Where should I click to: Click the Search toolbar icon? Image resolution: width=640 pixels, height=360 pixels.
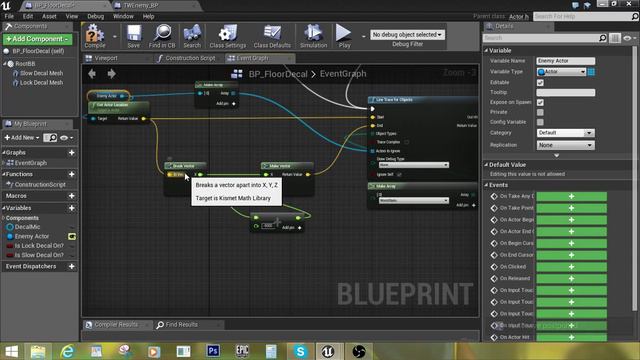tap(192, 36)
